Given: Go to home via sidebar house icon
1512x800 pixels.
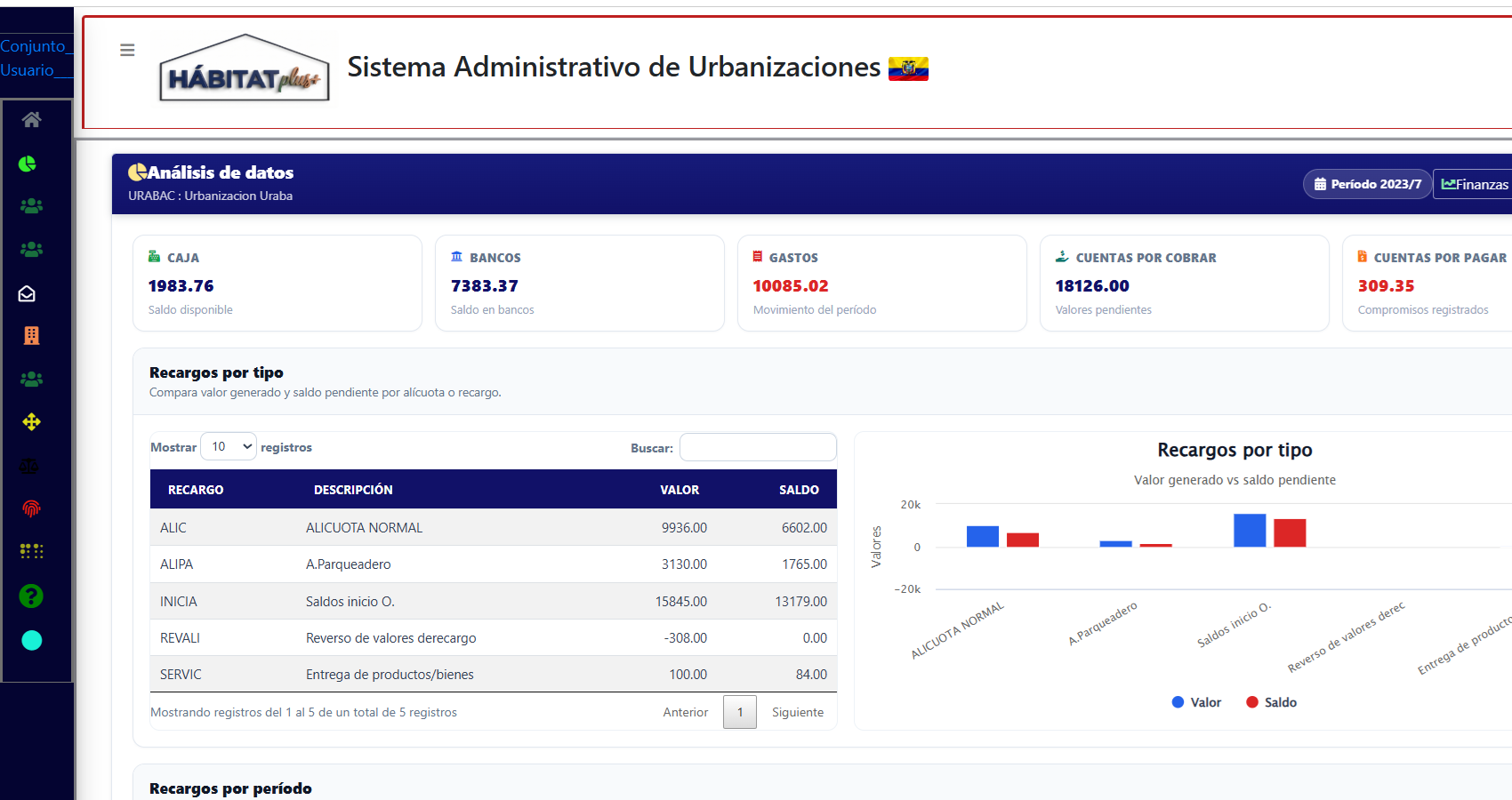Looking at the screenshot, I should 32,119.
